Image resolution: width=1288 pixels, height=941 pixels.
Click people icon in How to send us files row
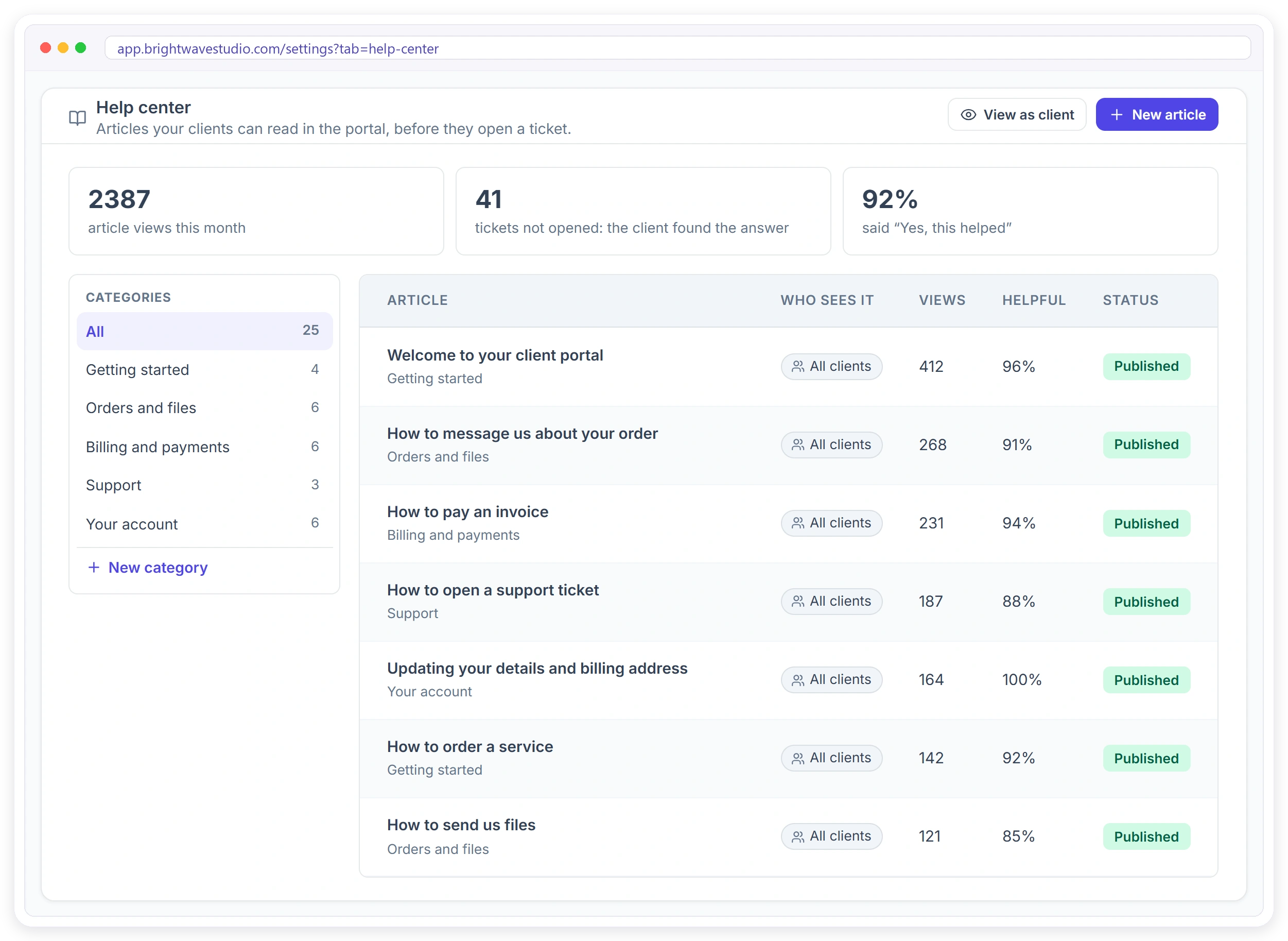[x=798, y=836]
